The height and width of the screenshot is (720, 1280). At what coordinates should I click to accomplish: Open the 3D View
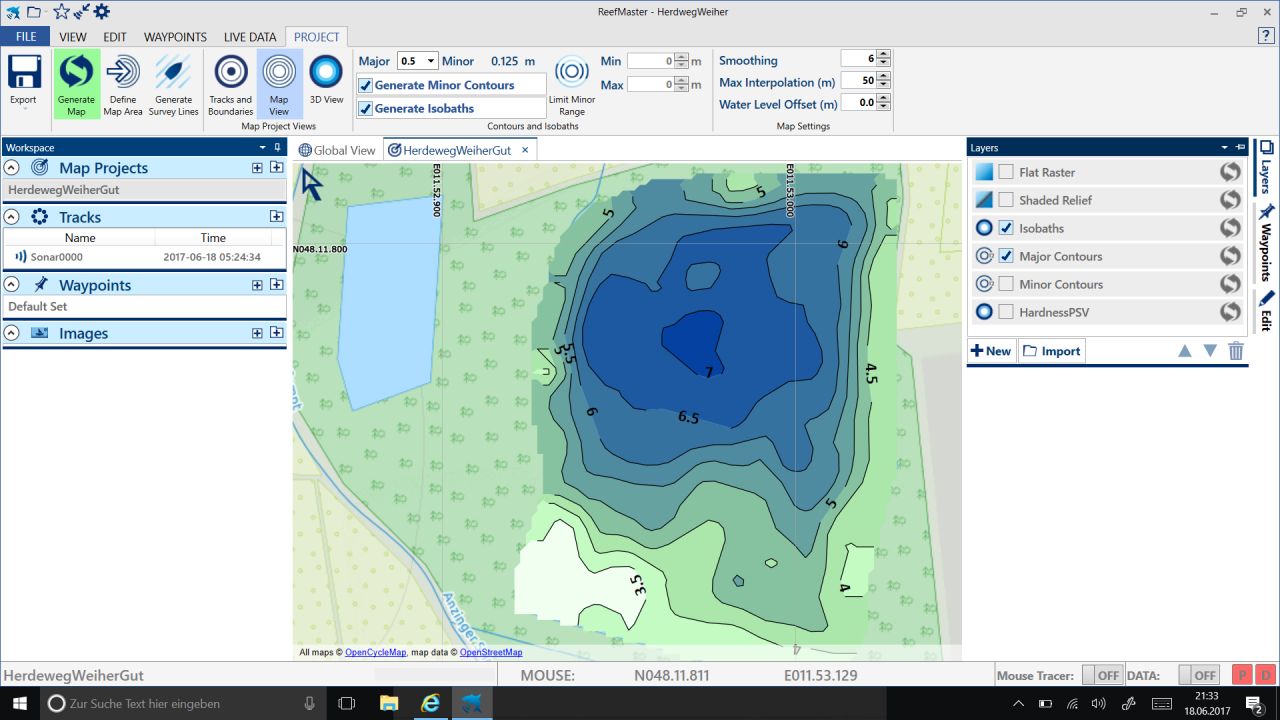326,74
